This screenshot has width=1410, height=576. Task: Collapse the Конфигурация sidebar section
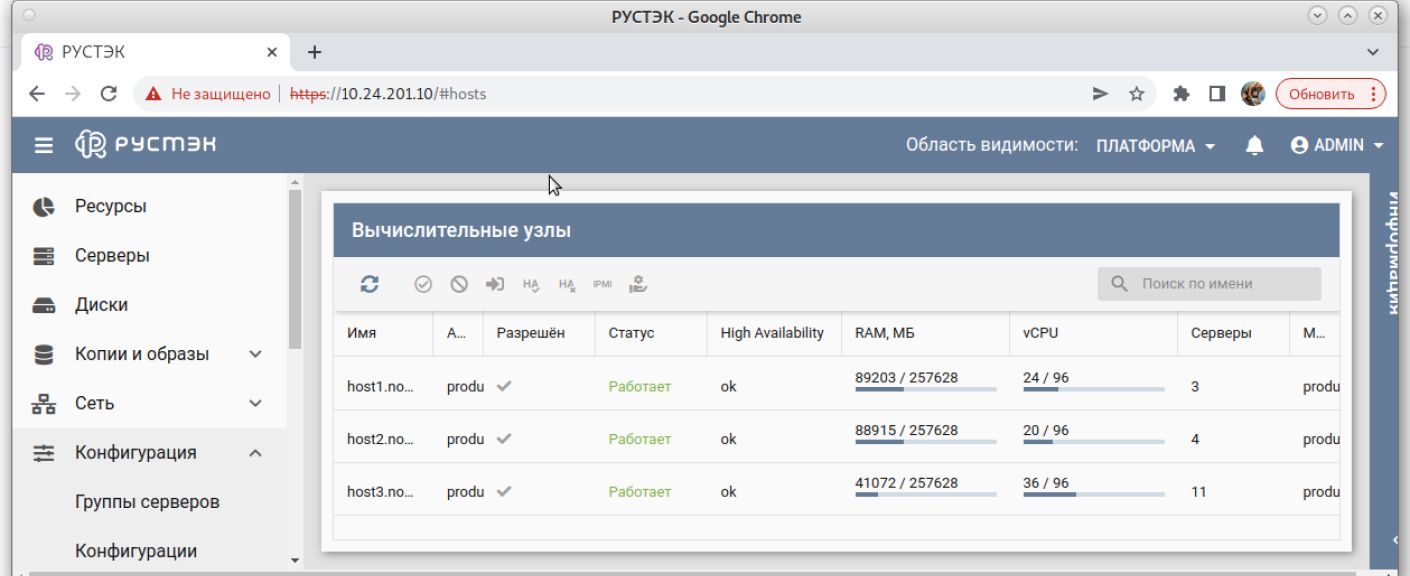[255, 453]
